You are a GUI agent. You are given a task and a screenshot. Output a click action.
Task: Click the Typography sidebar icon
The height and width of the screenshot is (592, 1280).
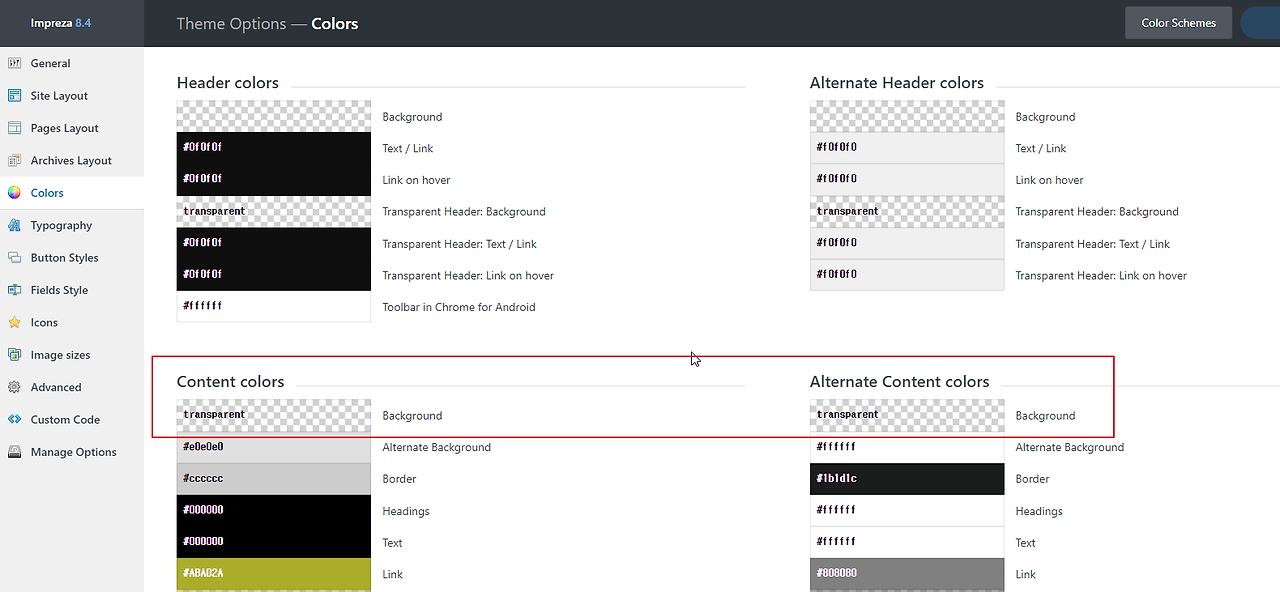pos(14,225)
